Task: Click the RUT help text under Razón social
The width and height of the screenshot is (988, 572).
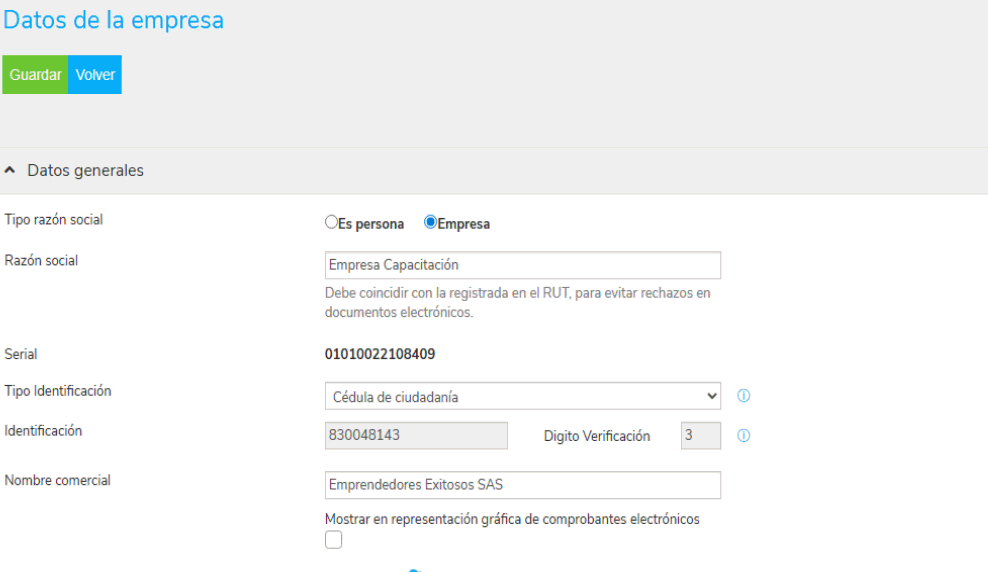Action: pos(518,302)
